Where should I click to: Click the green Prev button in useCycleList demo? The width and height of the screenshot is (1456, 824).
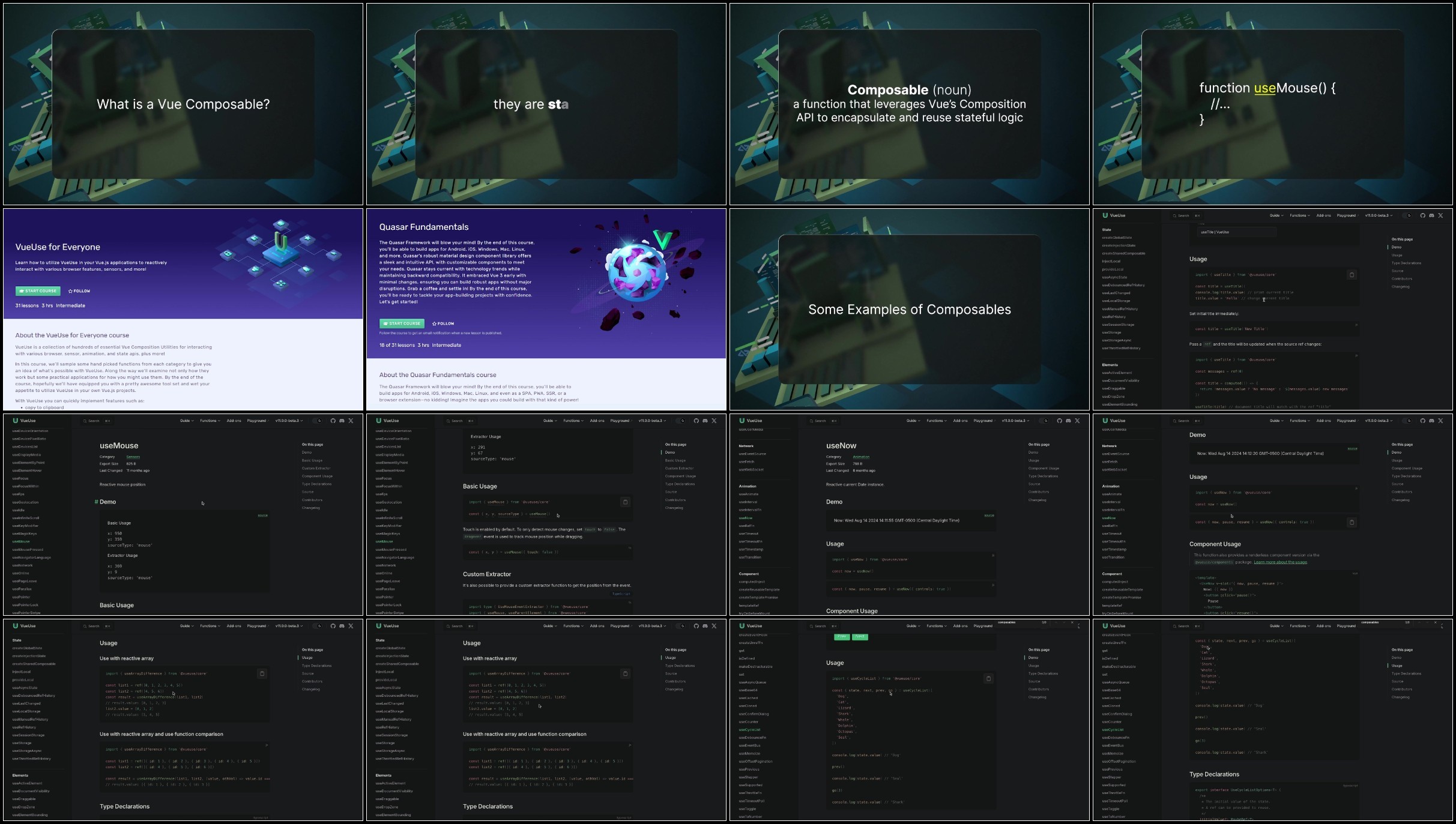tap(842, 636)
